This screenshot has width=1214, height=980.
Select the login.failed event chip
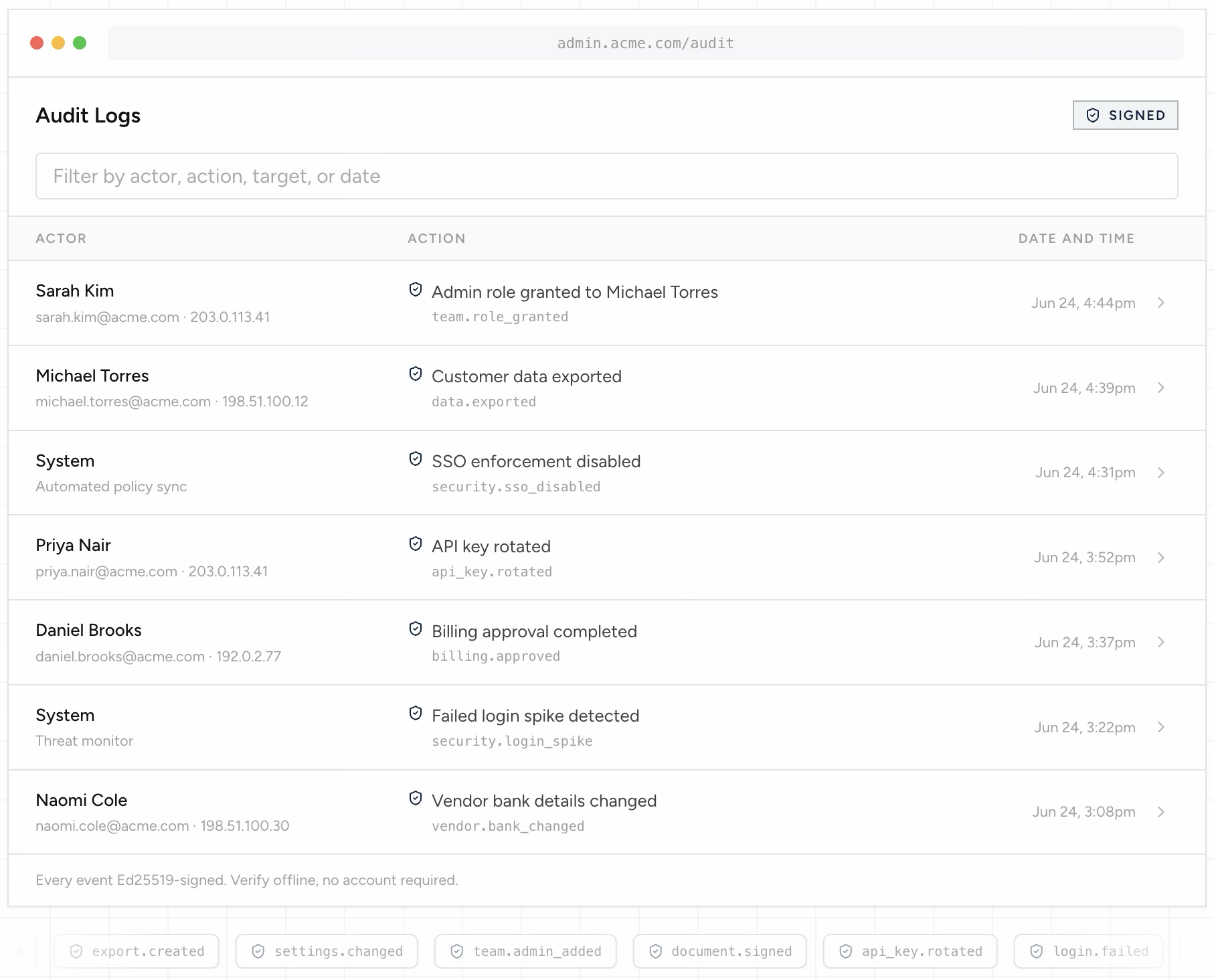point(1088,951)
